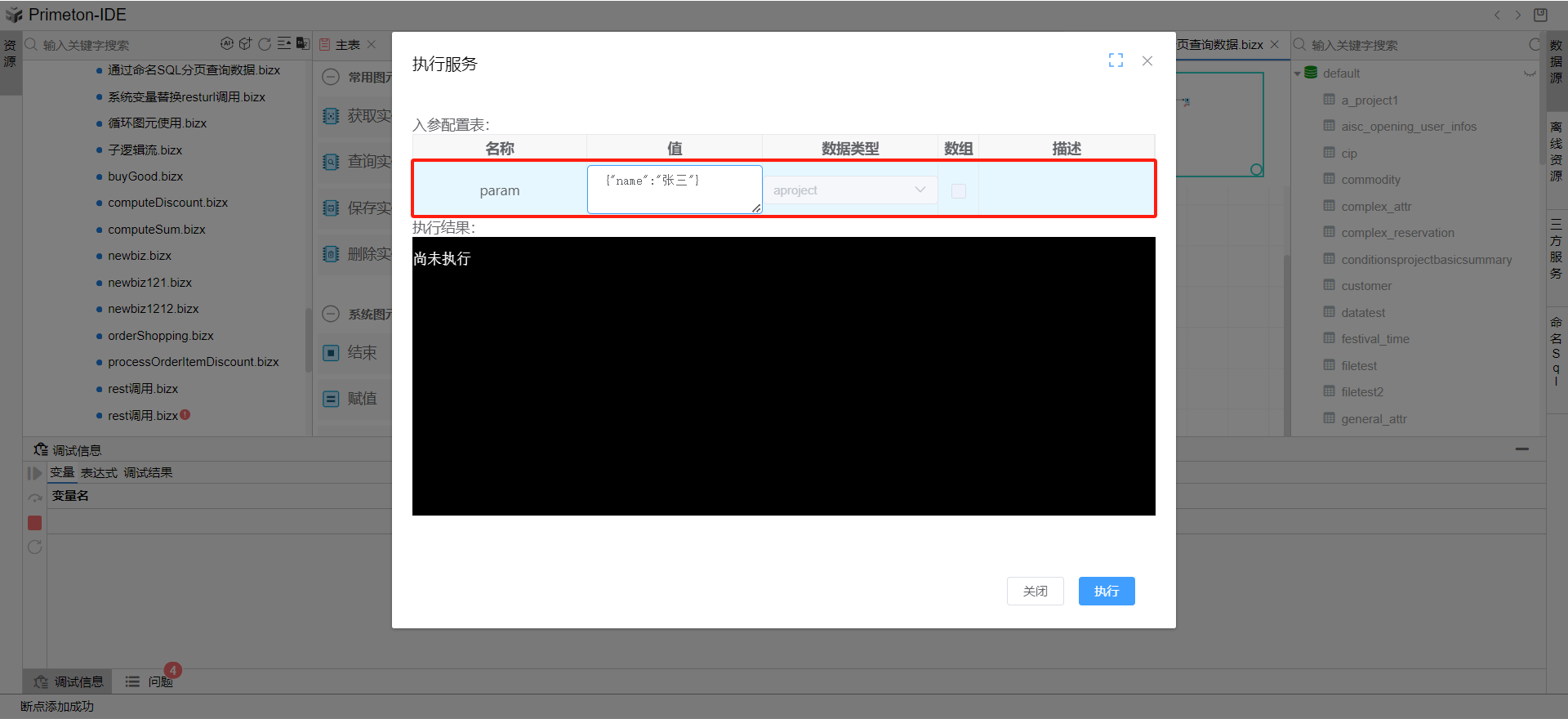Collapse the 常用图元 palette section
The width and height of the screenshot is (1568, 719).
coord(331,77)
